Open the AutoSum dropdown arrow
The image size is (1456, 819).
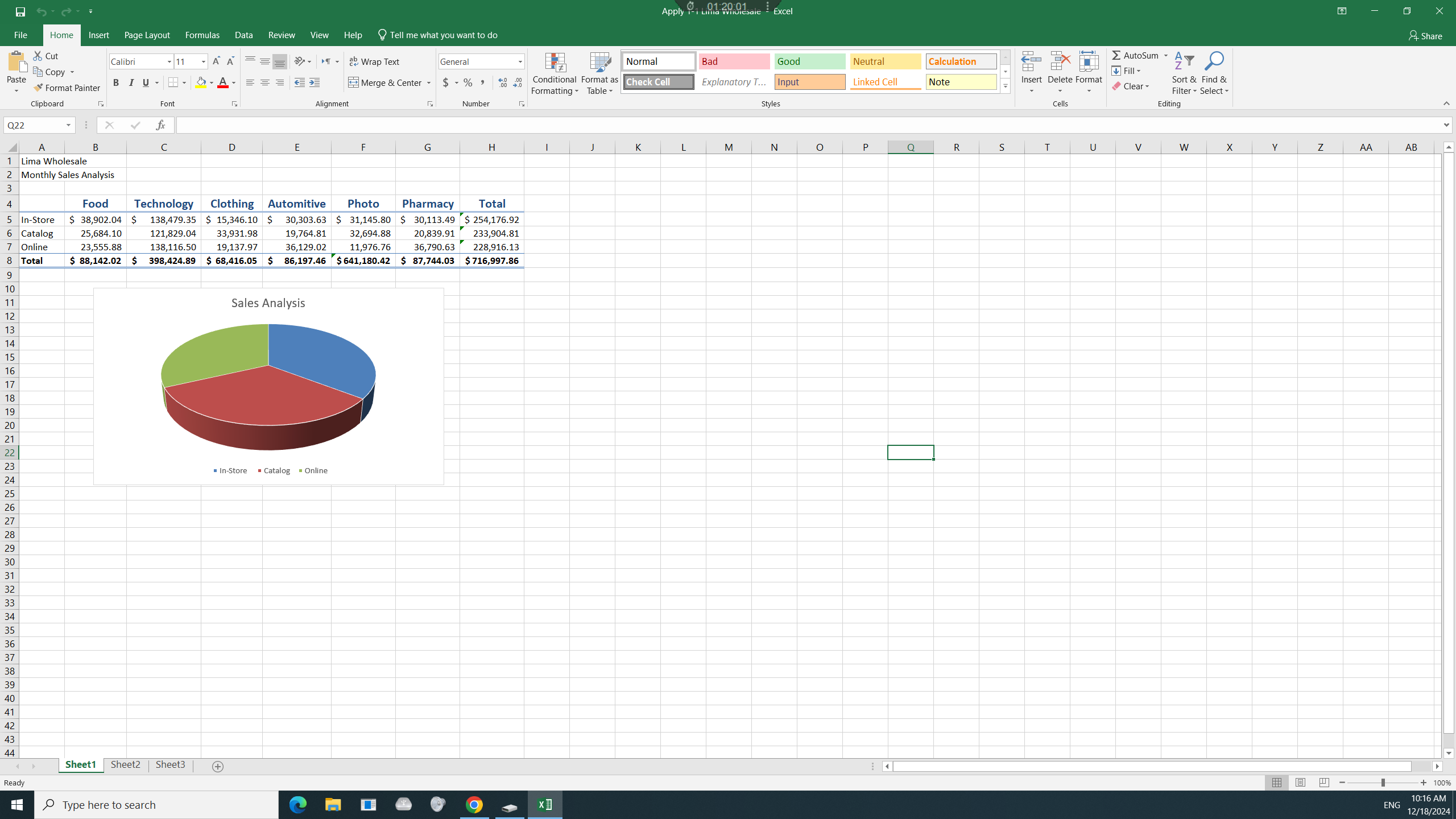click(x=1165, y=56)
